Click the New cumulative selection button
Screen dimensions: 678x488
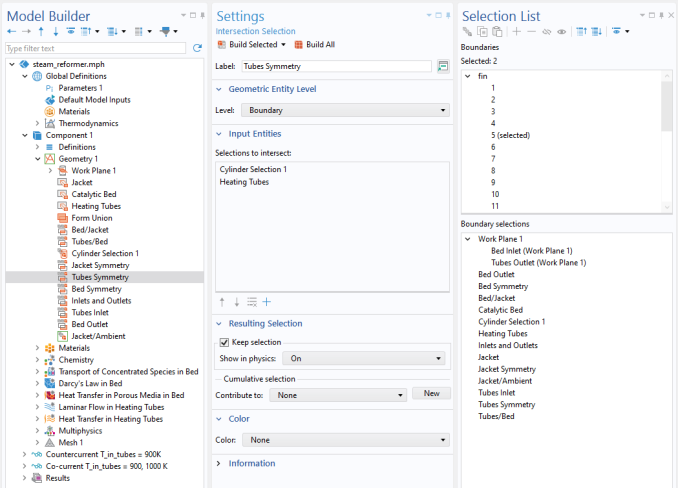[431, 394]
